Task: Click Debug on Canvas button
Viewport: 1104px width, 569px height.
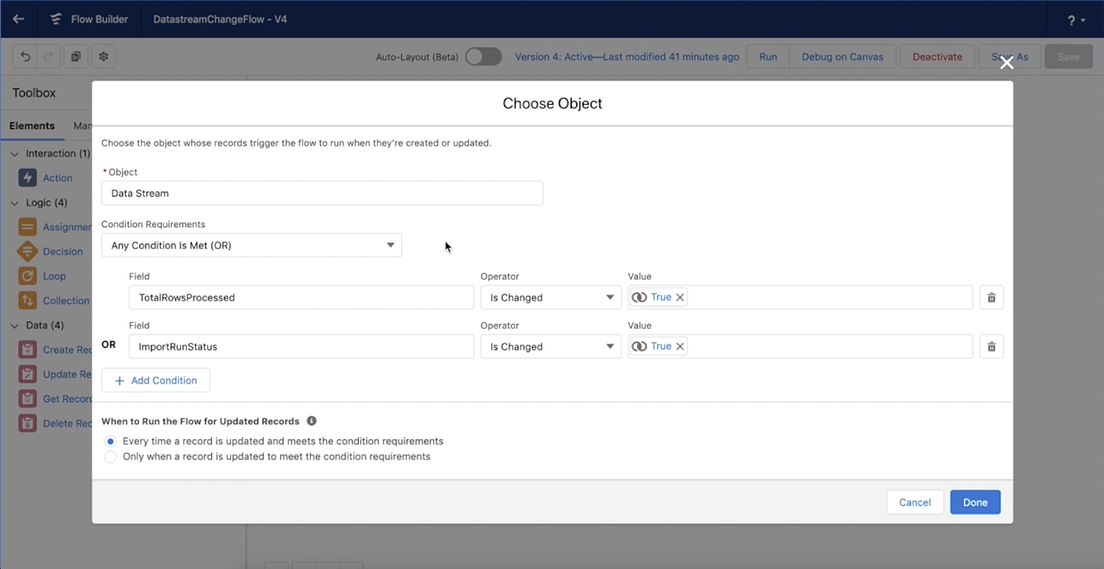Action: click(x=842, y=56)
